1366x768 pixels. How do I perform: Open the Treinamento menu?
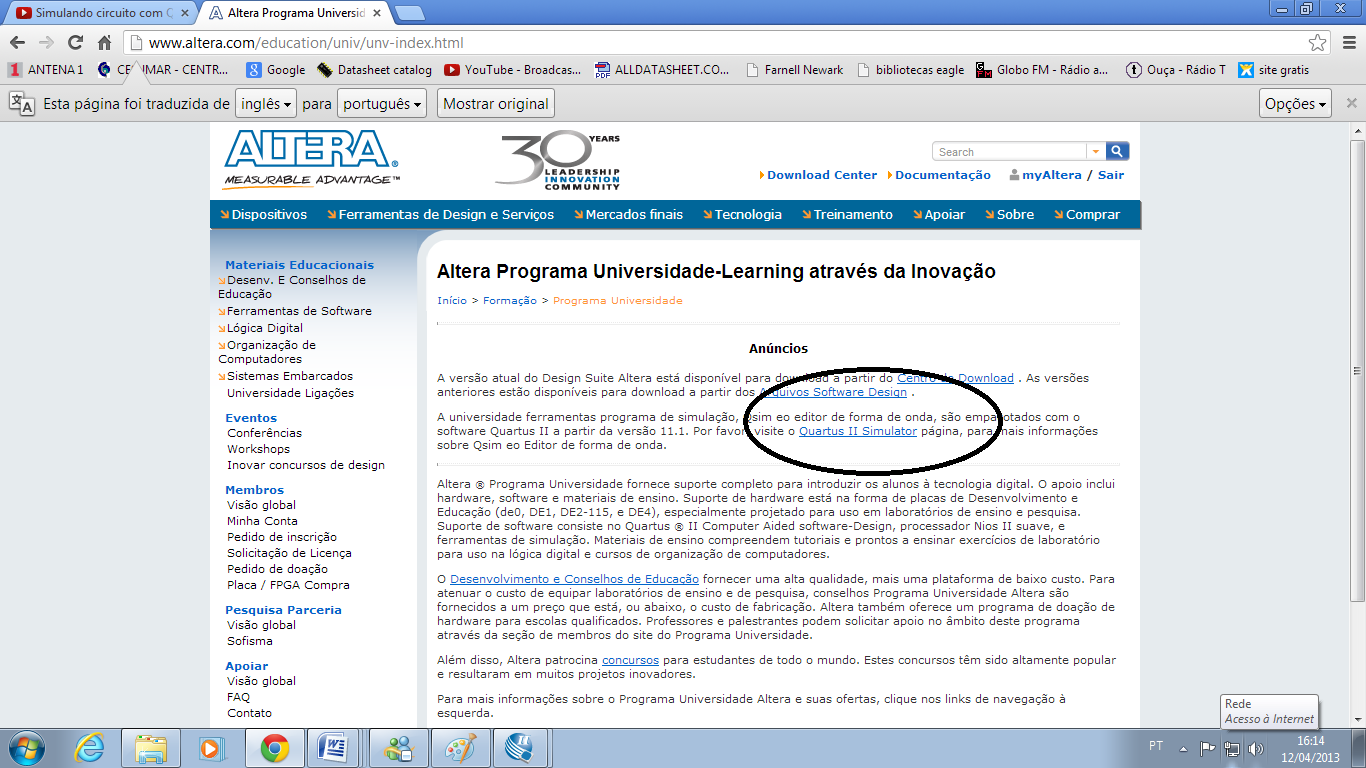tap(847, 214)
